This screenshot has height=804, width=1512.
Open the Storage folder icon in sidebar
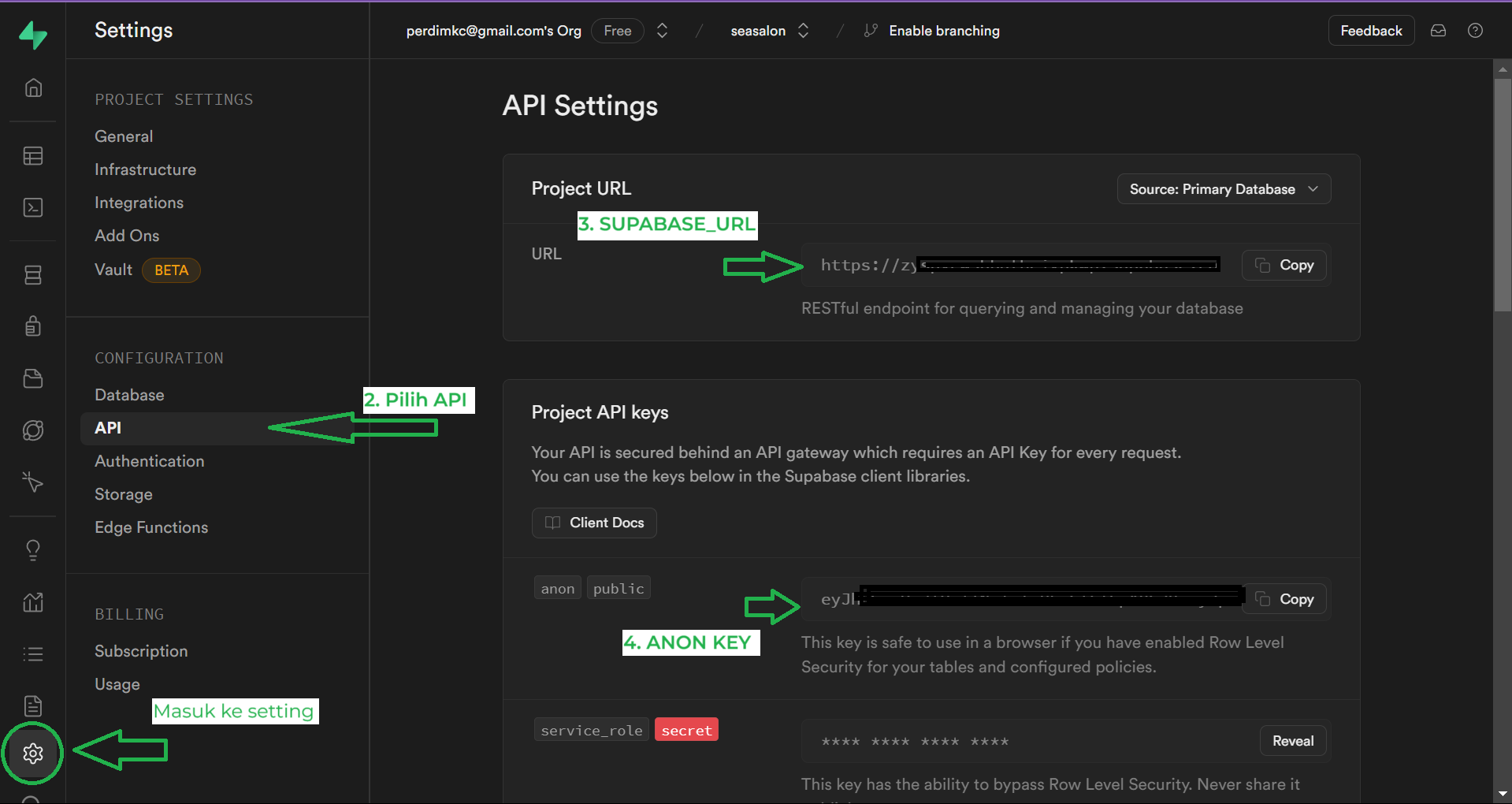[33, 378]
